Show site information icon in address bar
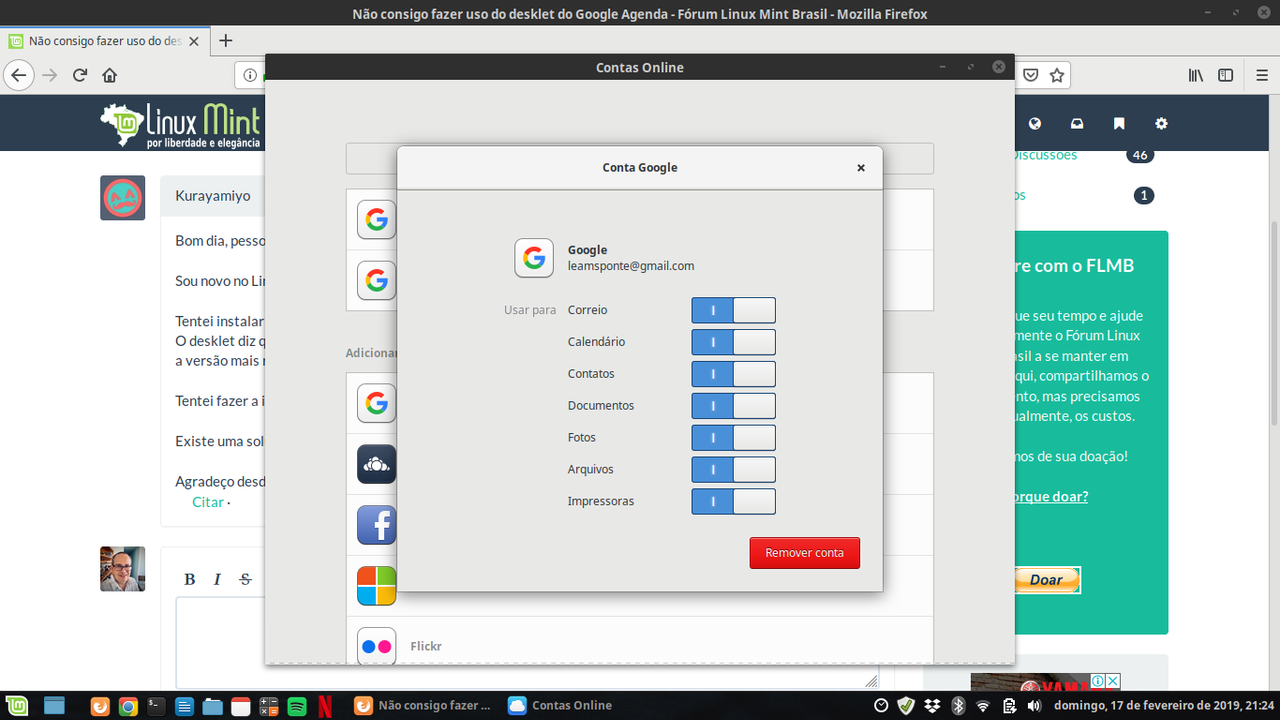The height and width of the screenshot is (720, 1280). click(251, 75)
